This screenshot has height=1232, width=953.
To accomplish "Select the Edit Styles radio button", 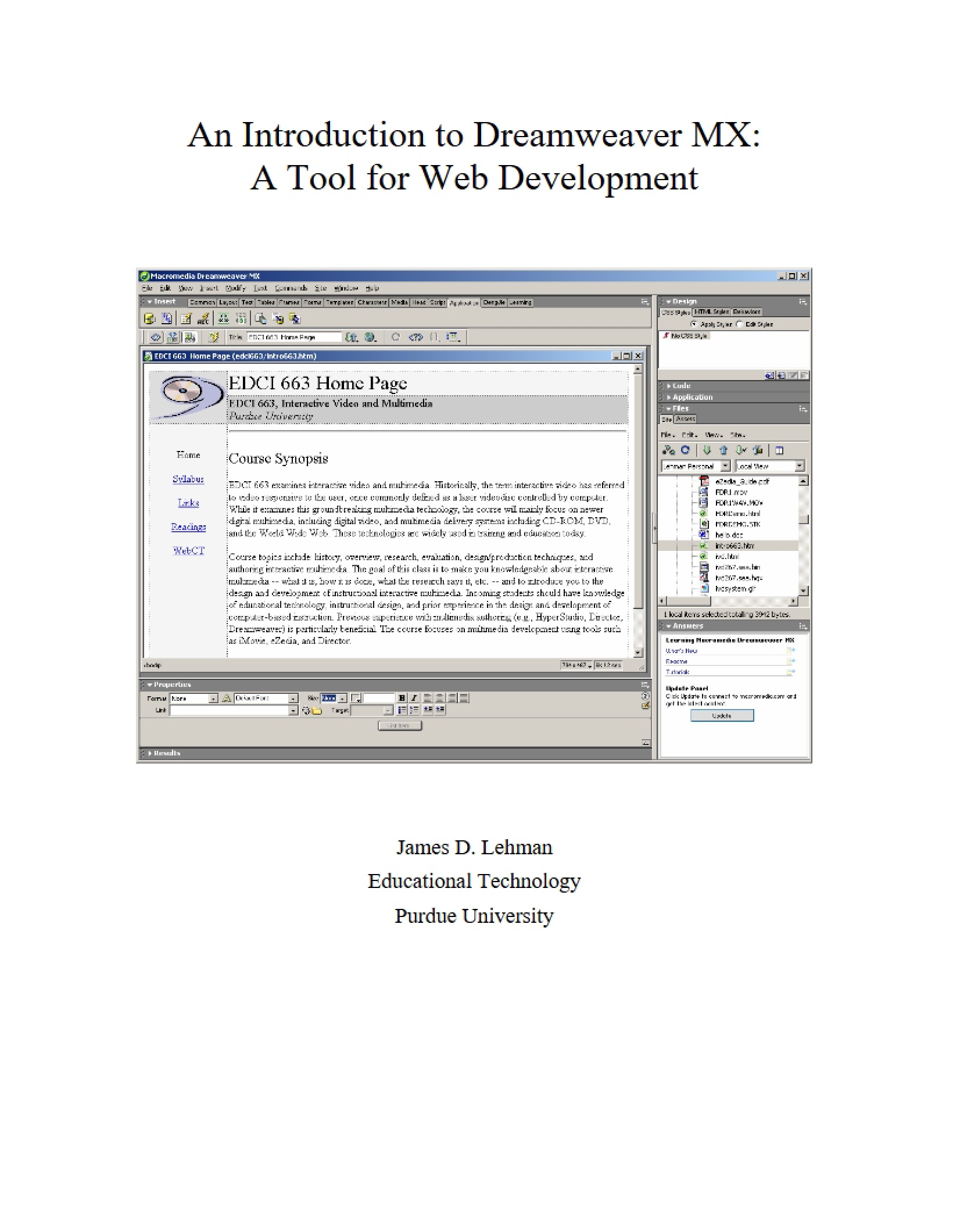I will click(x=739, y=324).
